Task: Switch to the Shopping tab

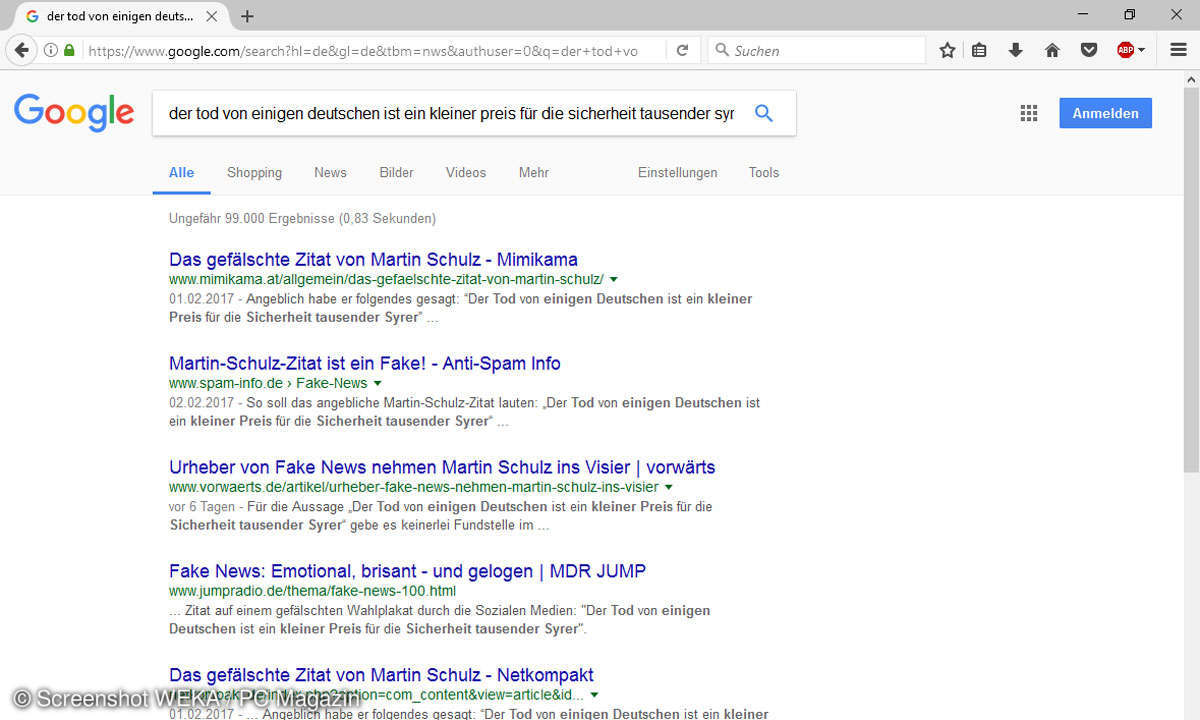Action: [x=254, y=172]
